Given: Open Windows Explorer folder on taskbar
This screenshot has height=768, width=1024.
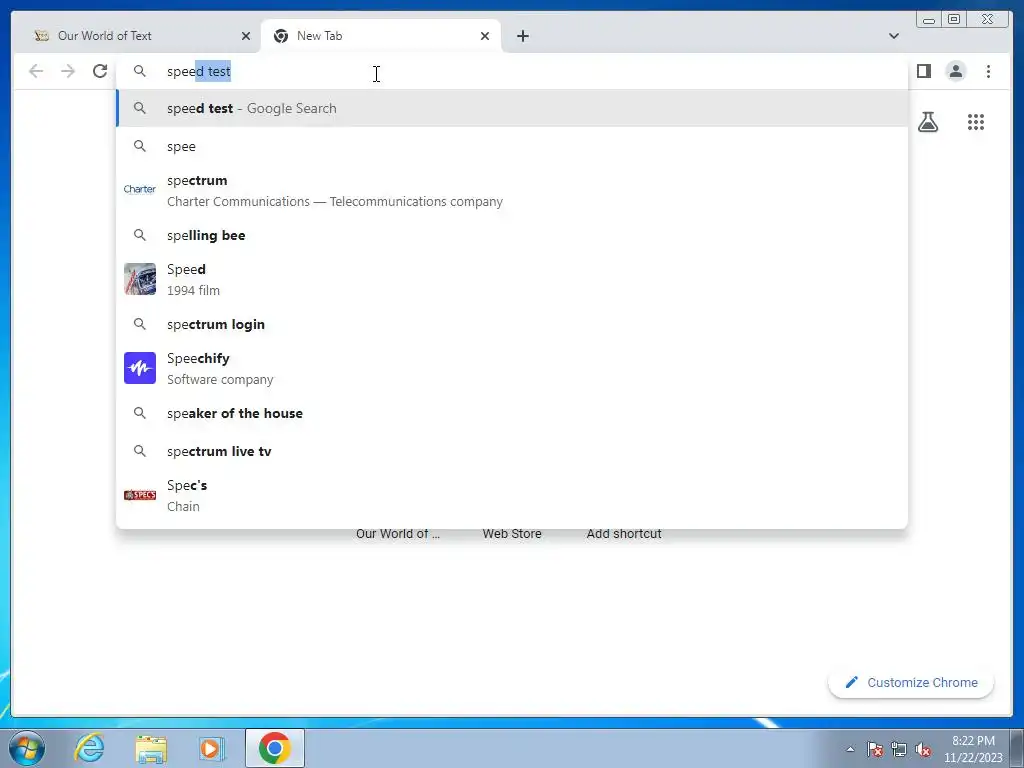Looking at the screenshot, I should [151, 748].
